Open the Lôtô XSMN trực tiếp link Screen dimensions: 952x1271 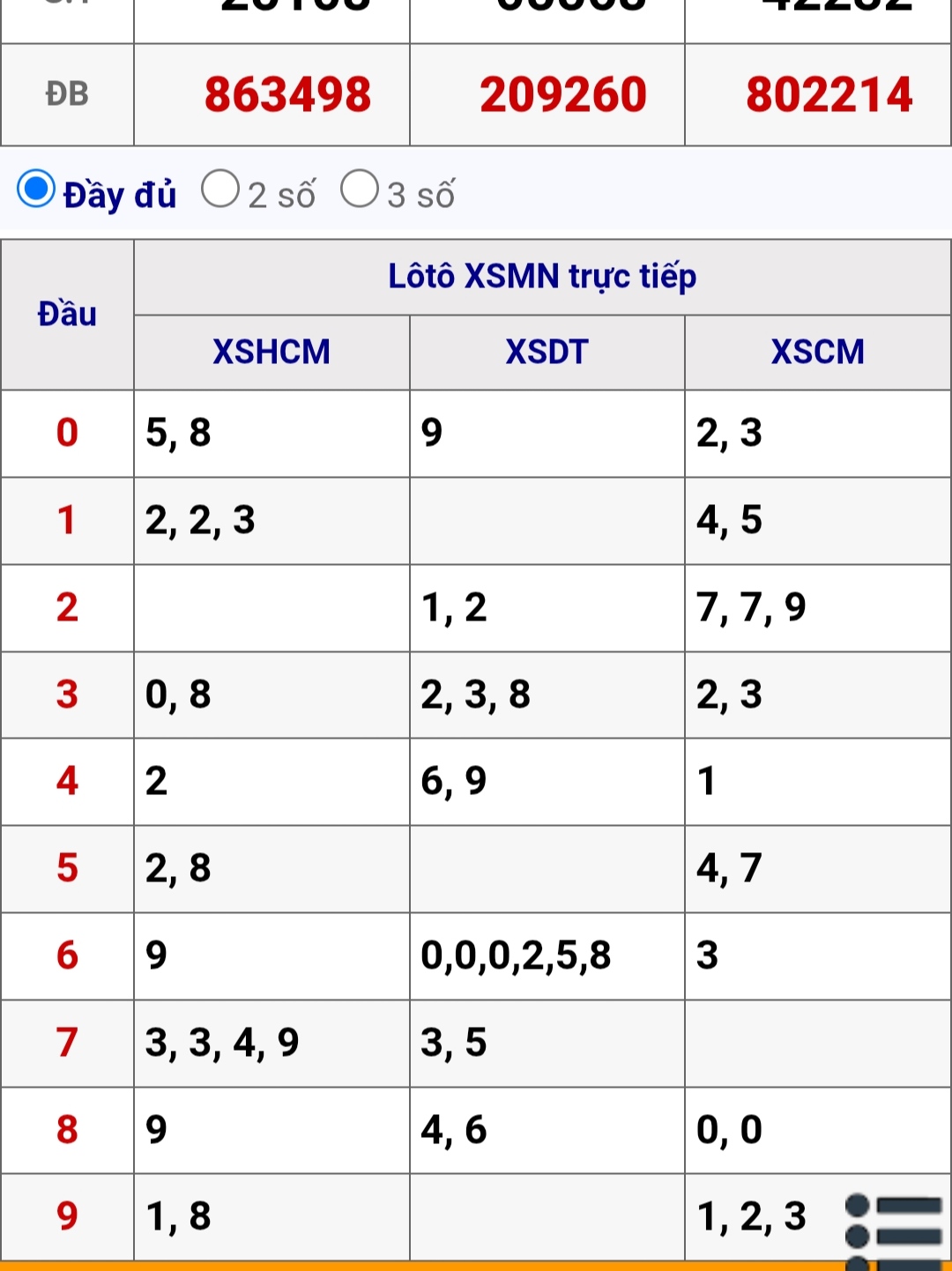click(x=542, y=277)
